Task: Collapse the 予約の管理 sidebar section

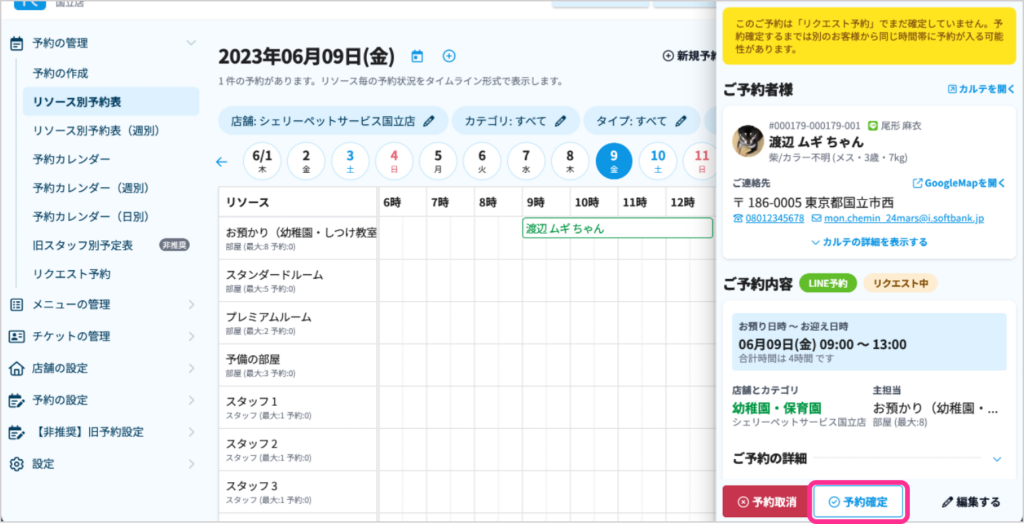Action: pos(191,43)
